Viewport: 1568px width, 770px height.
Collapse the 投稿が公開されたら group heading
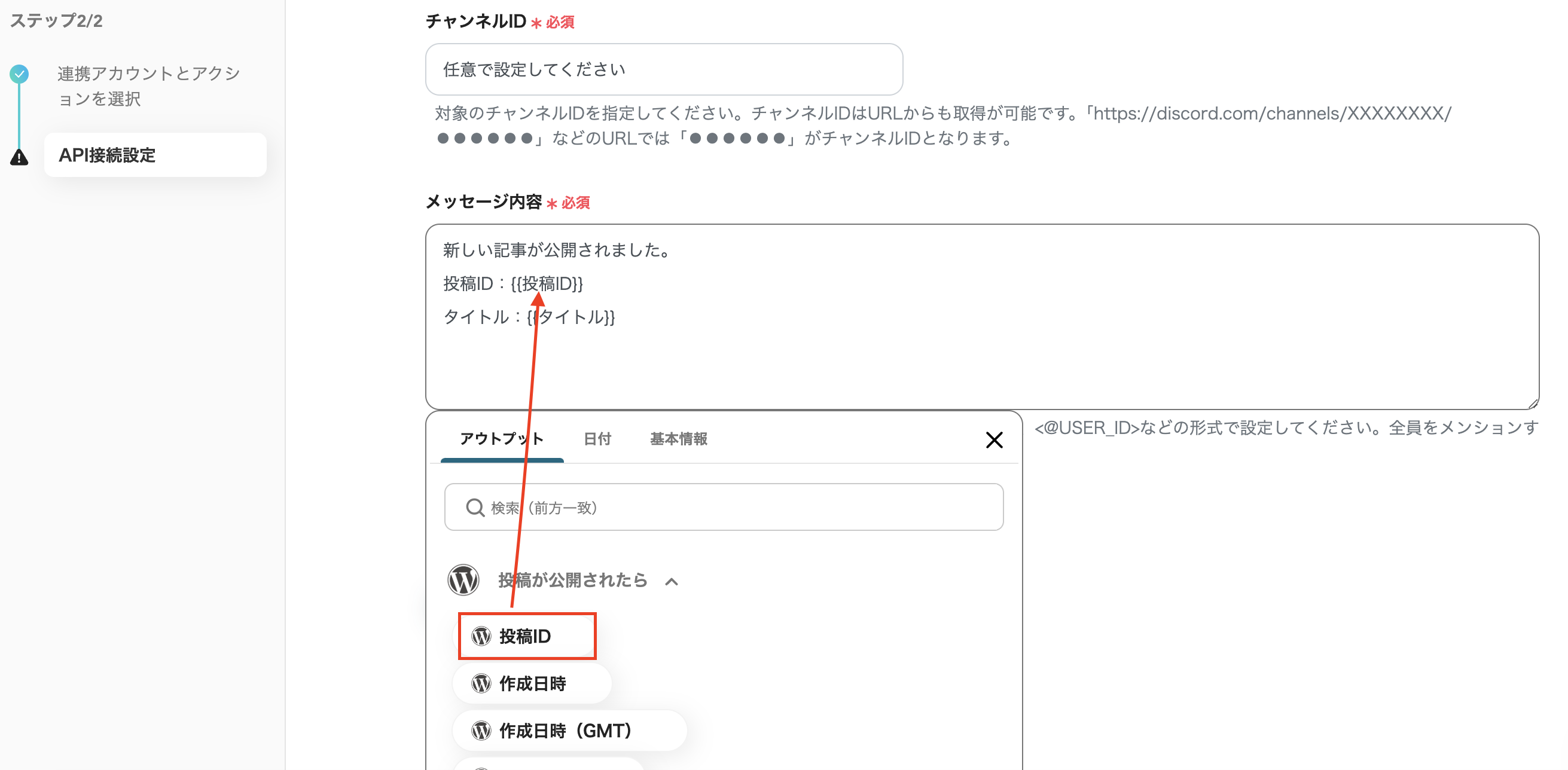[x=572, y=580]
